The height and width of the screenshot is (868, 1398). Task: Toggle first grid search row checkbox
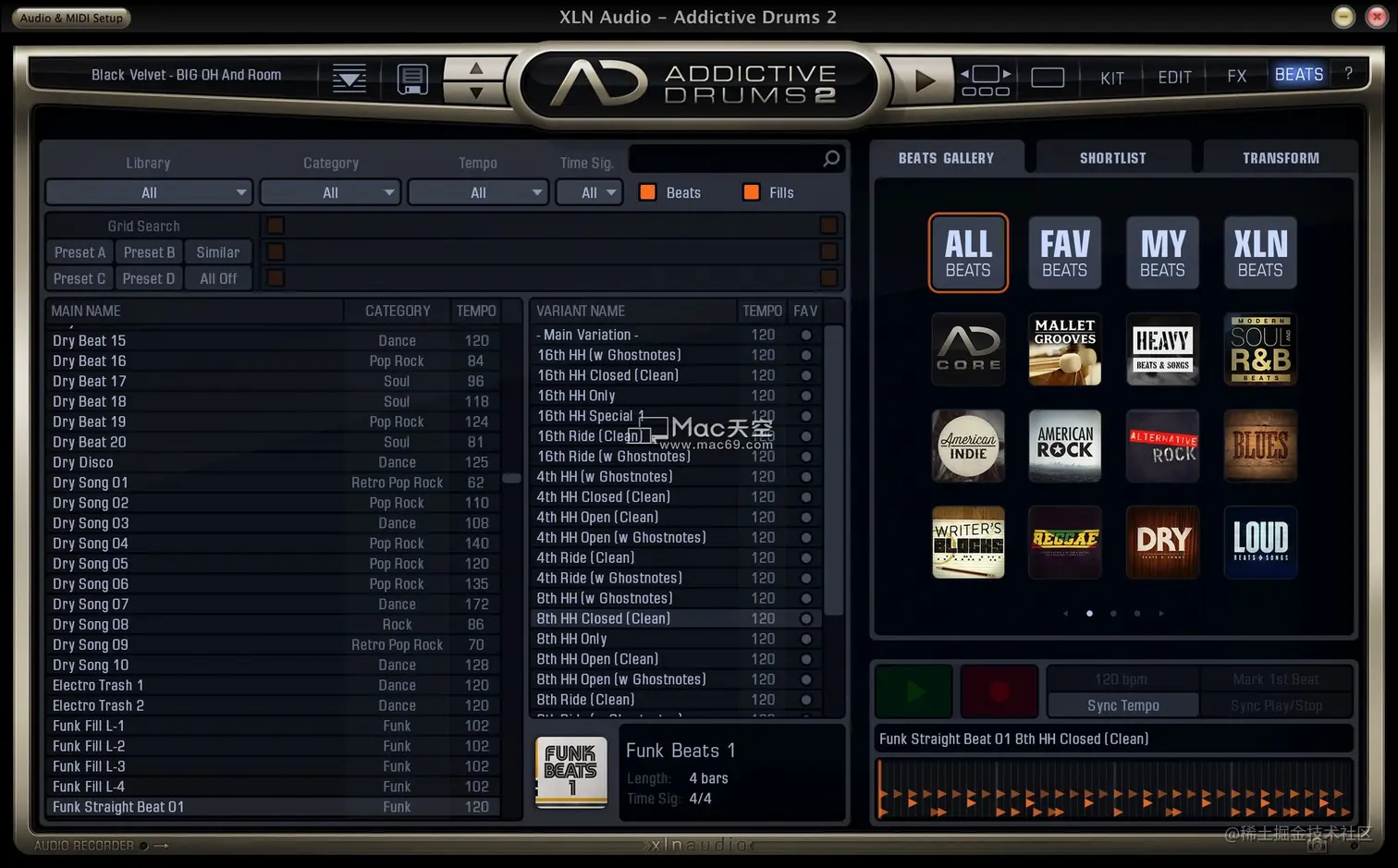click(x=276, y=226)
